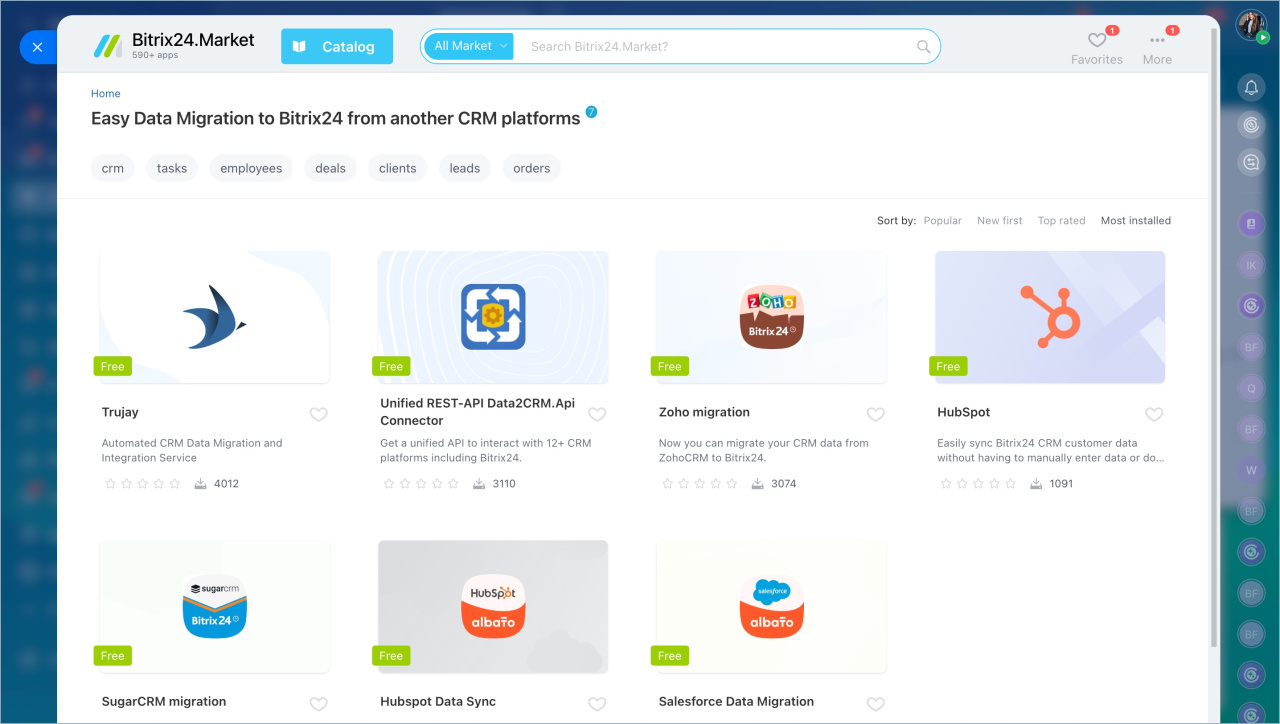Open the Salesforce Data Migration title
This screenshot has width=1280, height=724.
(x=736, y=702)
